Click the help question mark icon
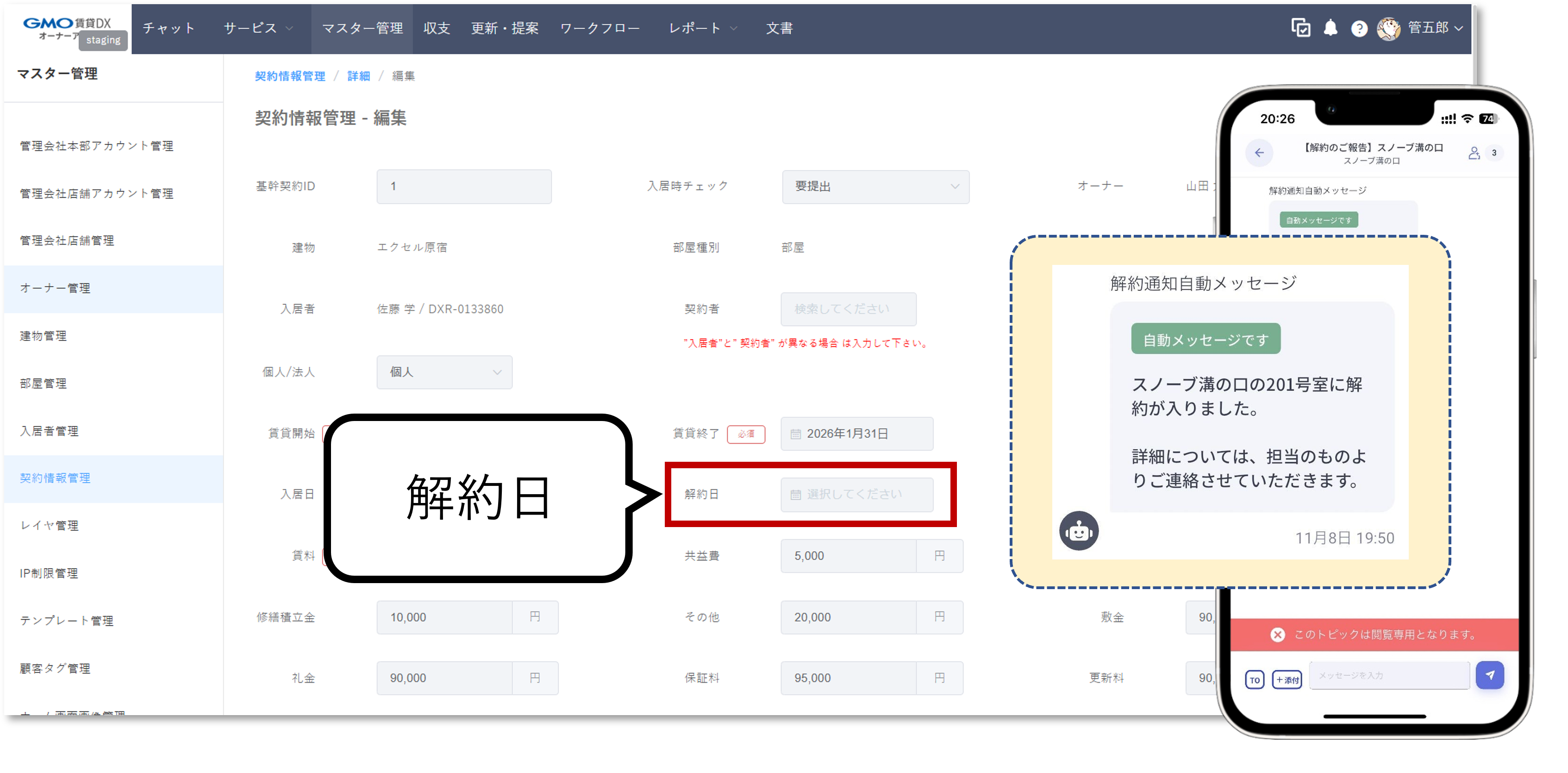 coord(1359,28)
